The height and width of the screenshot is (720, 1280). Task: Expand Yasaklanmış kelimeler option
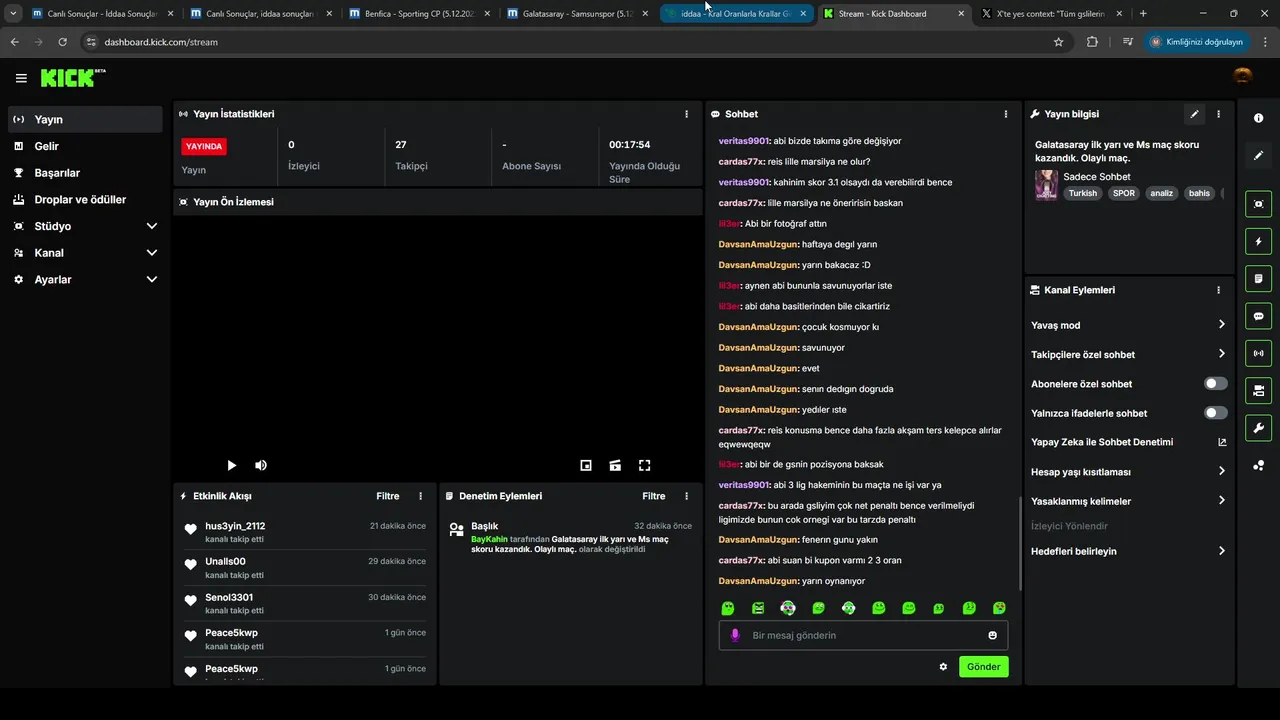point(1128,501)
